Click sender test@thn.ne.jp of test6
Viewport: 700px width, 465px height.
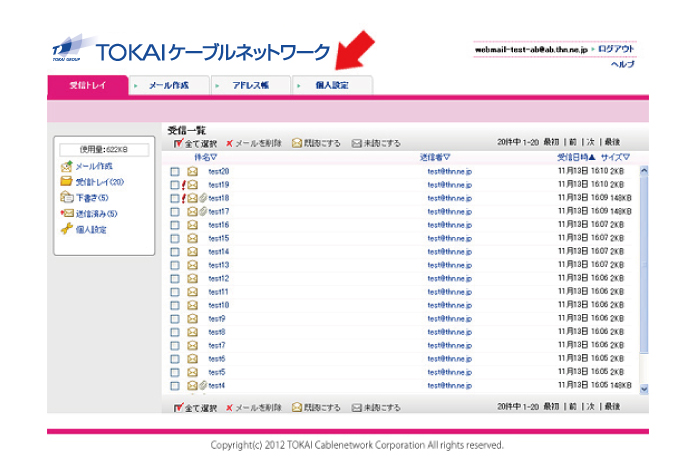coord(450,359)
